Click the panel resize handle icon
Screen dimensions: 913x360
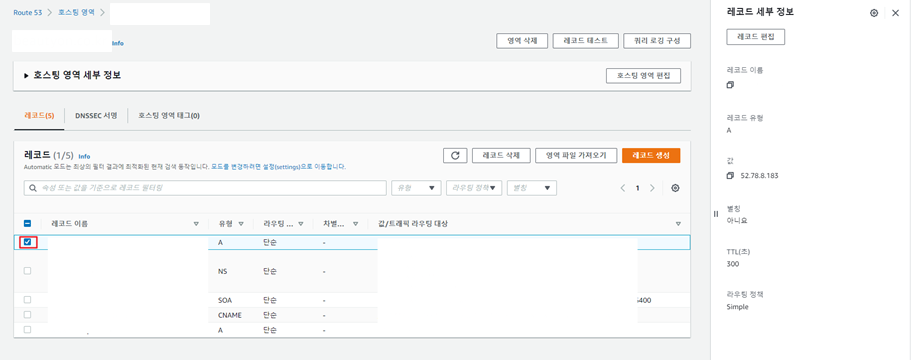tap(716, 214)
